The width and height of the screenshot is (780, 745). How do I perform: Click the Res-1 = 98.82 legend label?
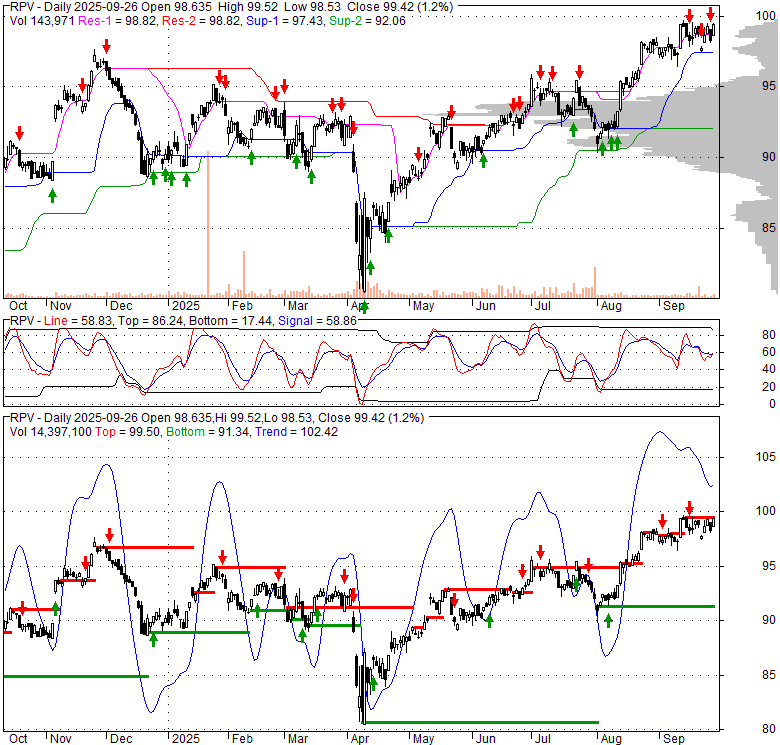(x=117, y=21)
